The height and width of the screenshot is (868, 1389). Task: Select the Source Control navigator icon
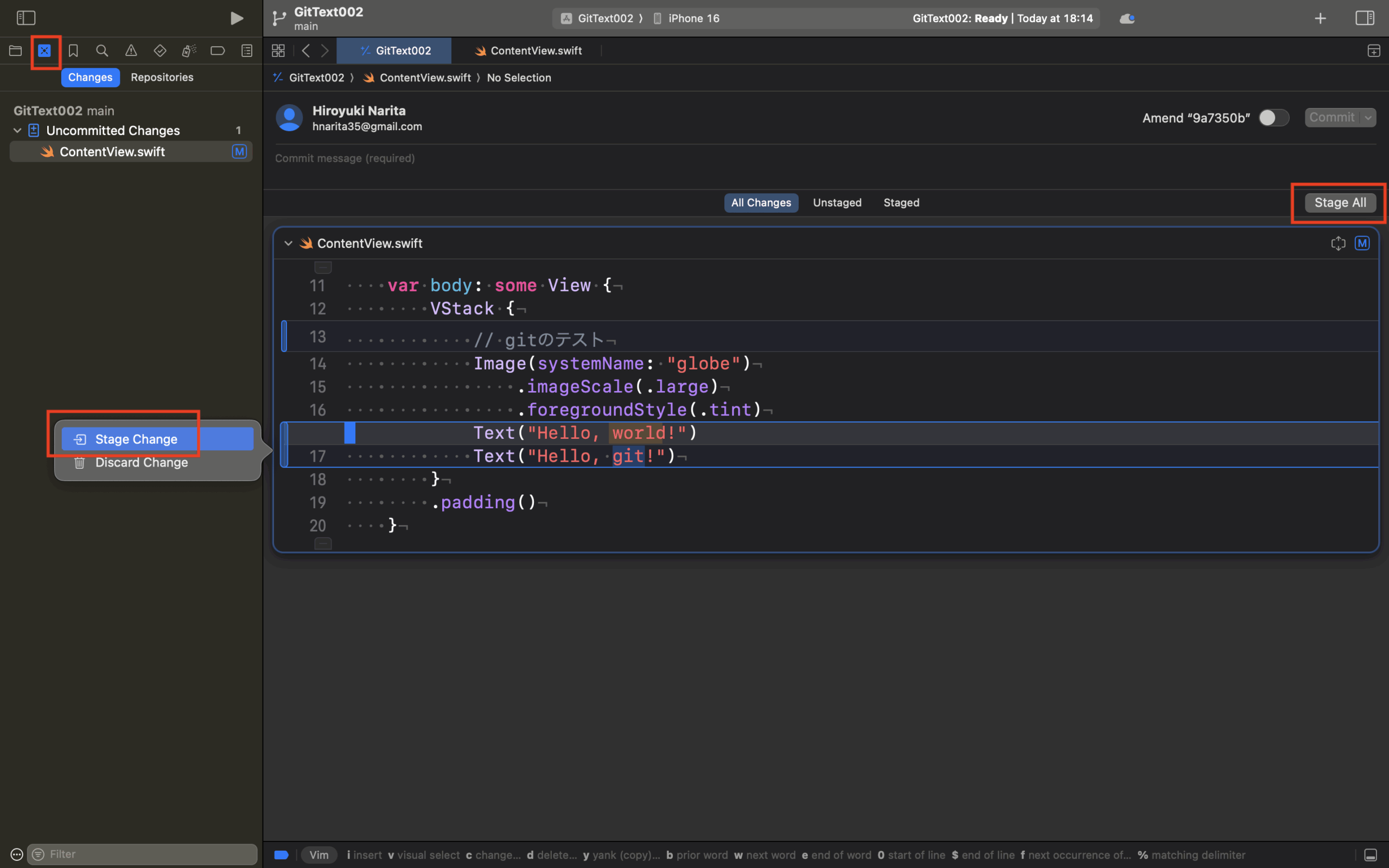pos(44,50)
